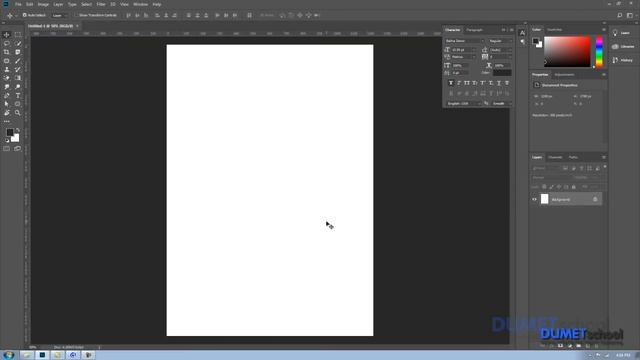Open the font size dropdown

tap(464, 50)
